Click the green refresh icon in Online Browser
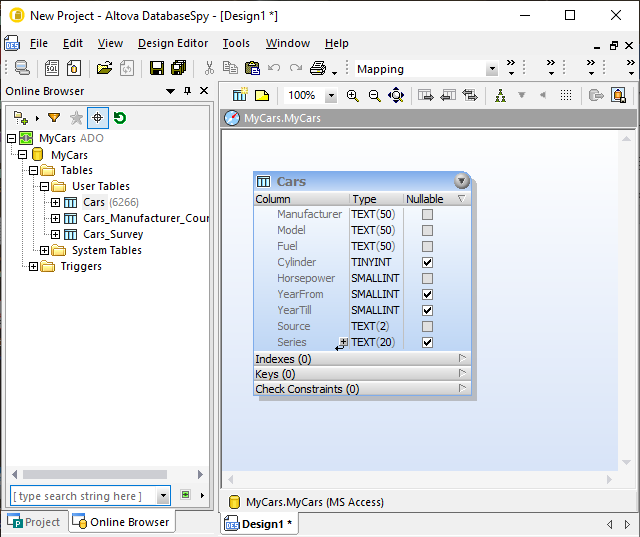 click(x=120, y=118)
